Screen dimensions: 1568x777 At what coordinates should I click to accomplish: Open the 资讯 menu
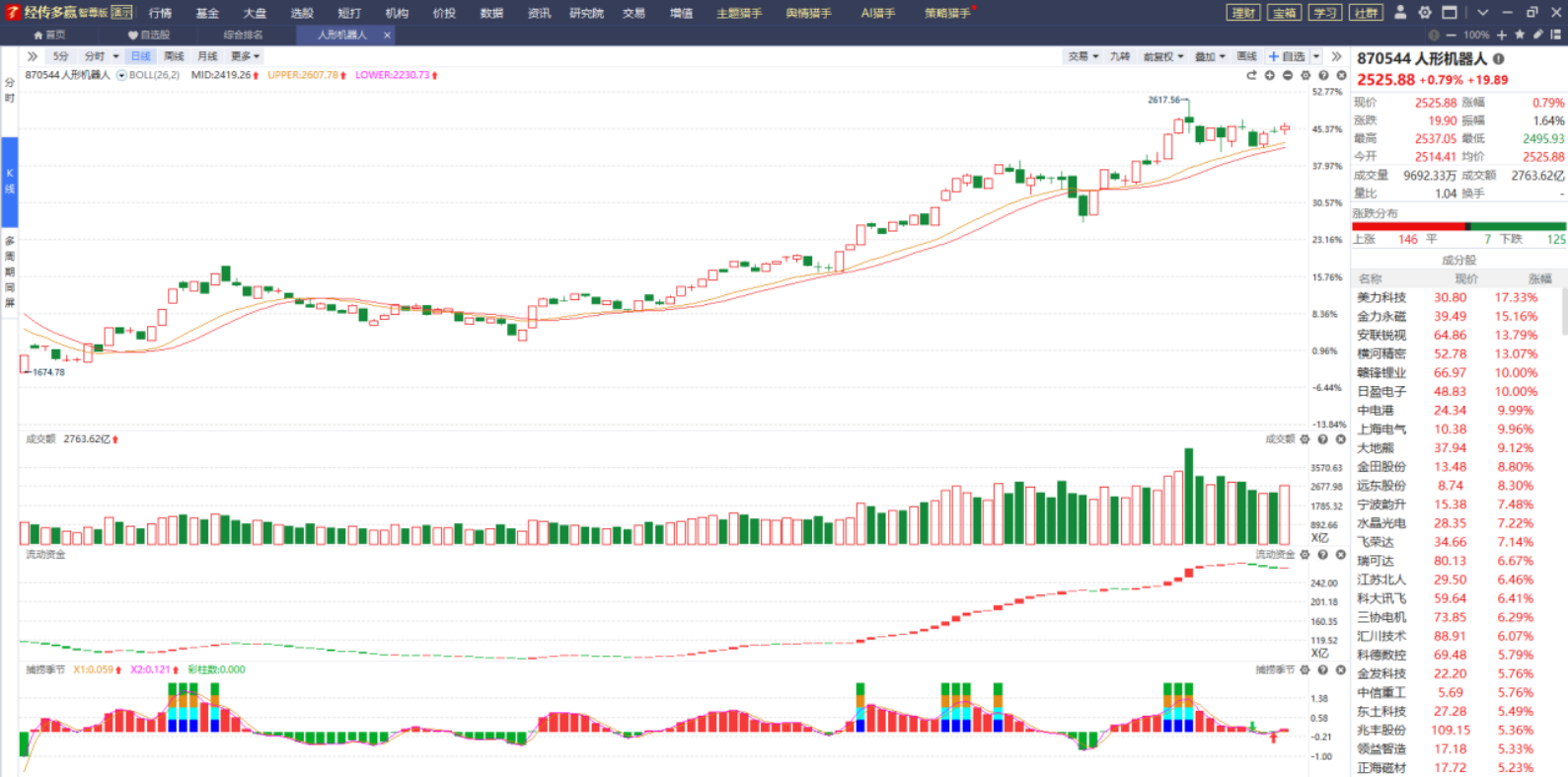point(539,13)
